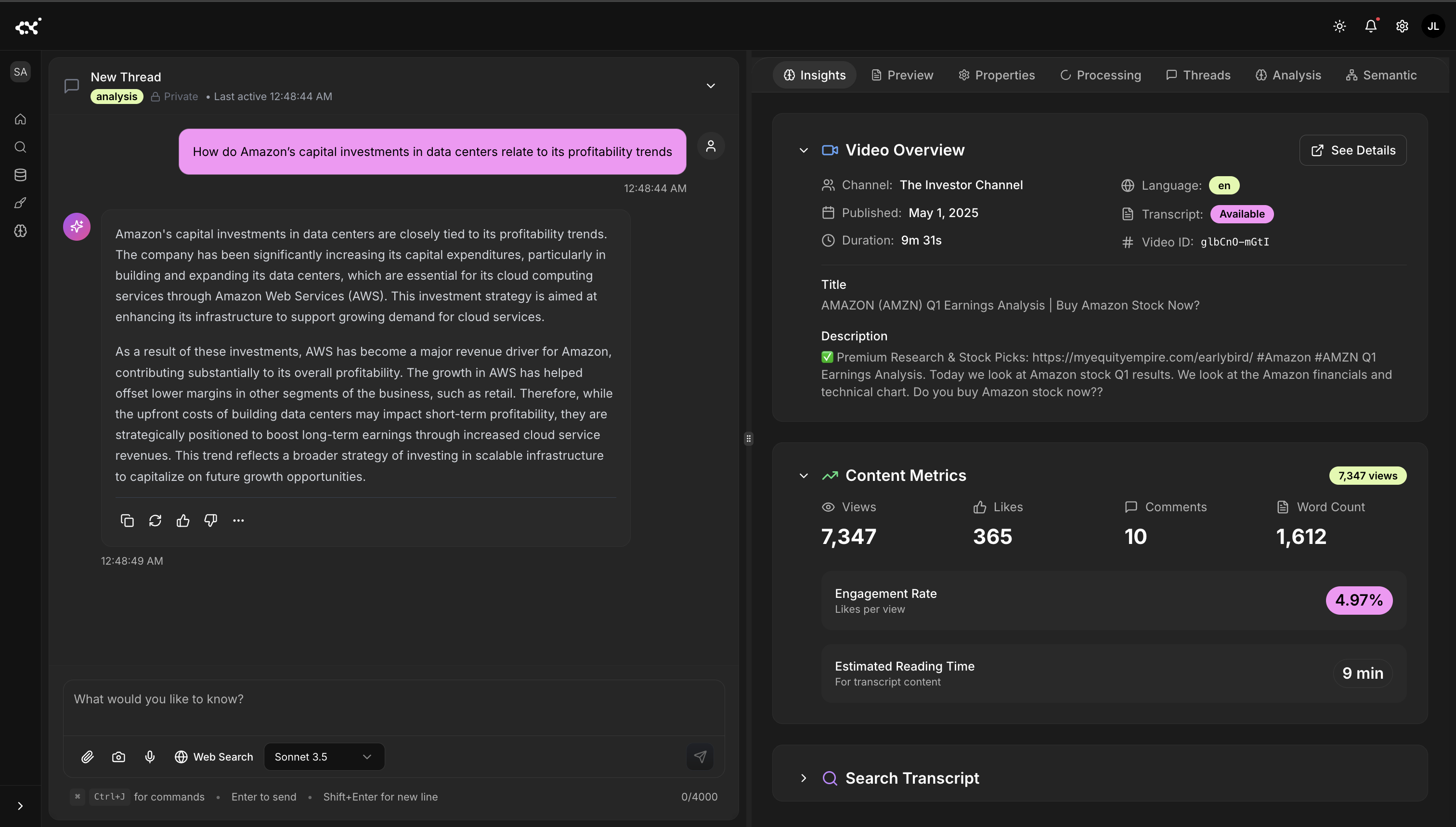1456x827 pixels.
Task: Collapse the Video Overview section
Action: click(803, 151)
